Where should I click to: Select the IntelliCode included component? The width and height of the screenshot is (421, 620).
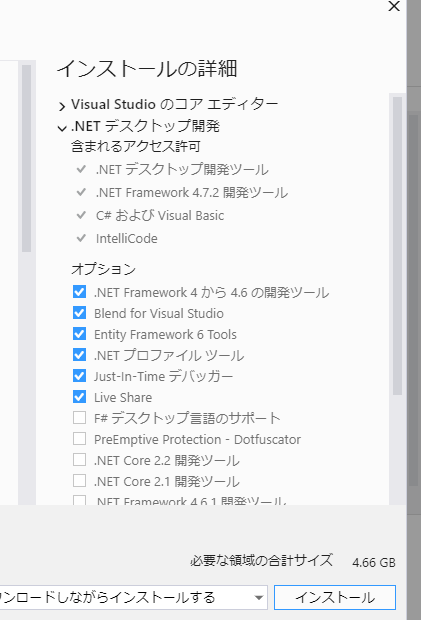point(126,238)
